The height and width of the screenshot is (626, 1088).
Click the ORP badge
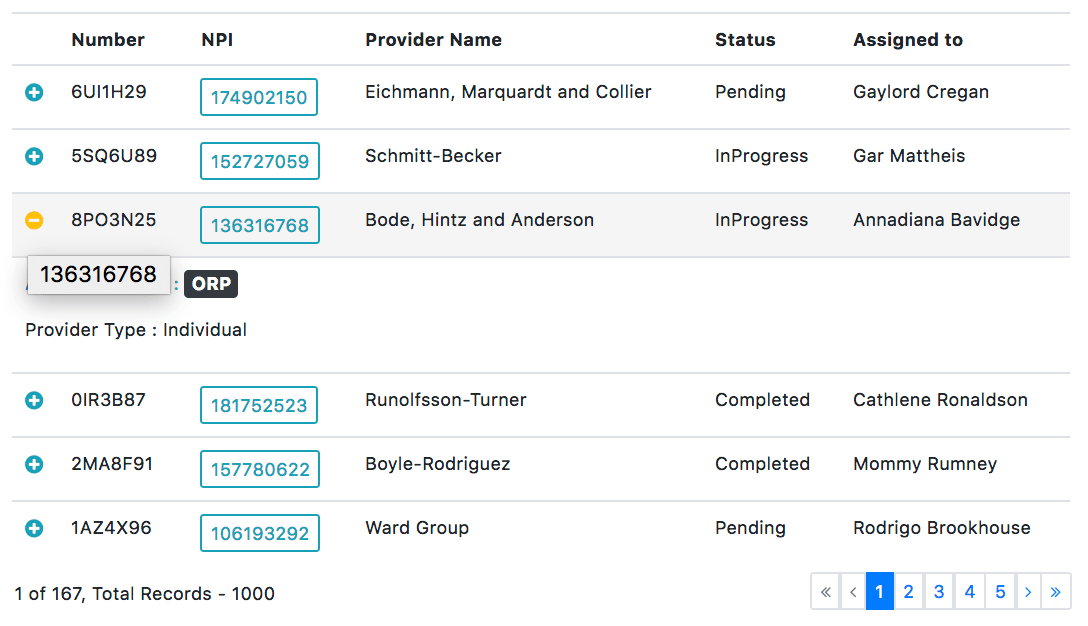[x=211, y=284]
